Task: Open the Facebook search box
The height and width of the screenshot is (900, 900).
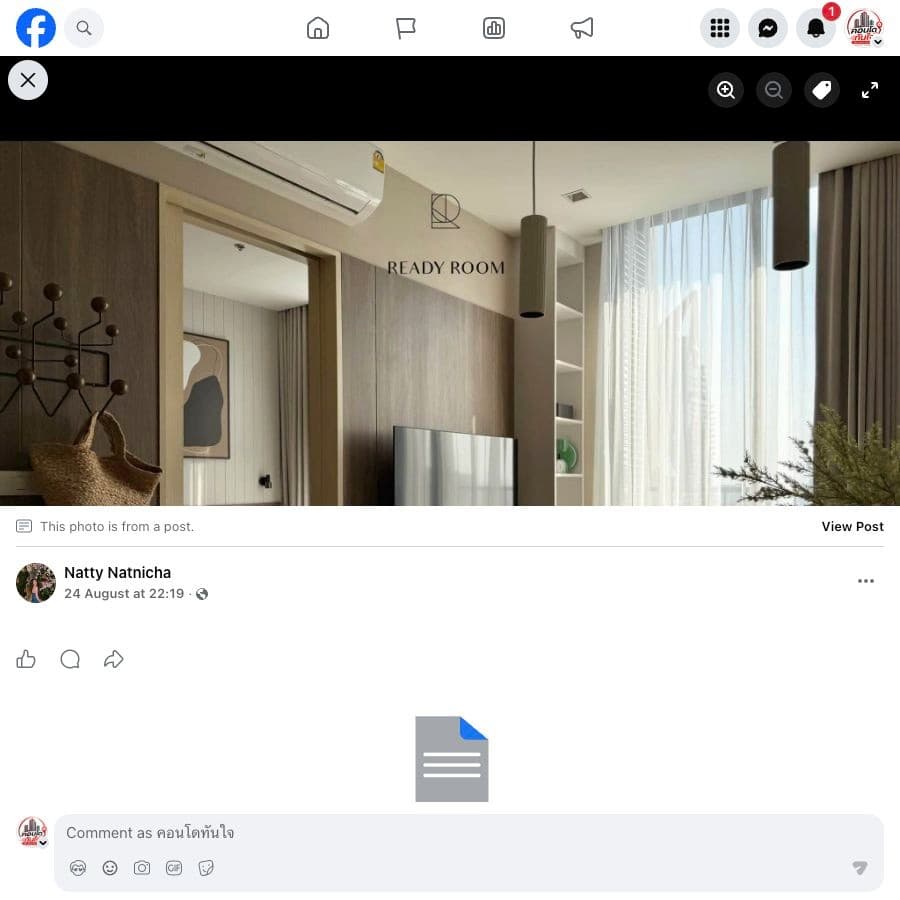Action: pos(84,28)
